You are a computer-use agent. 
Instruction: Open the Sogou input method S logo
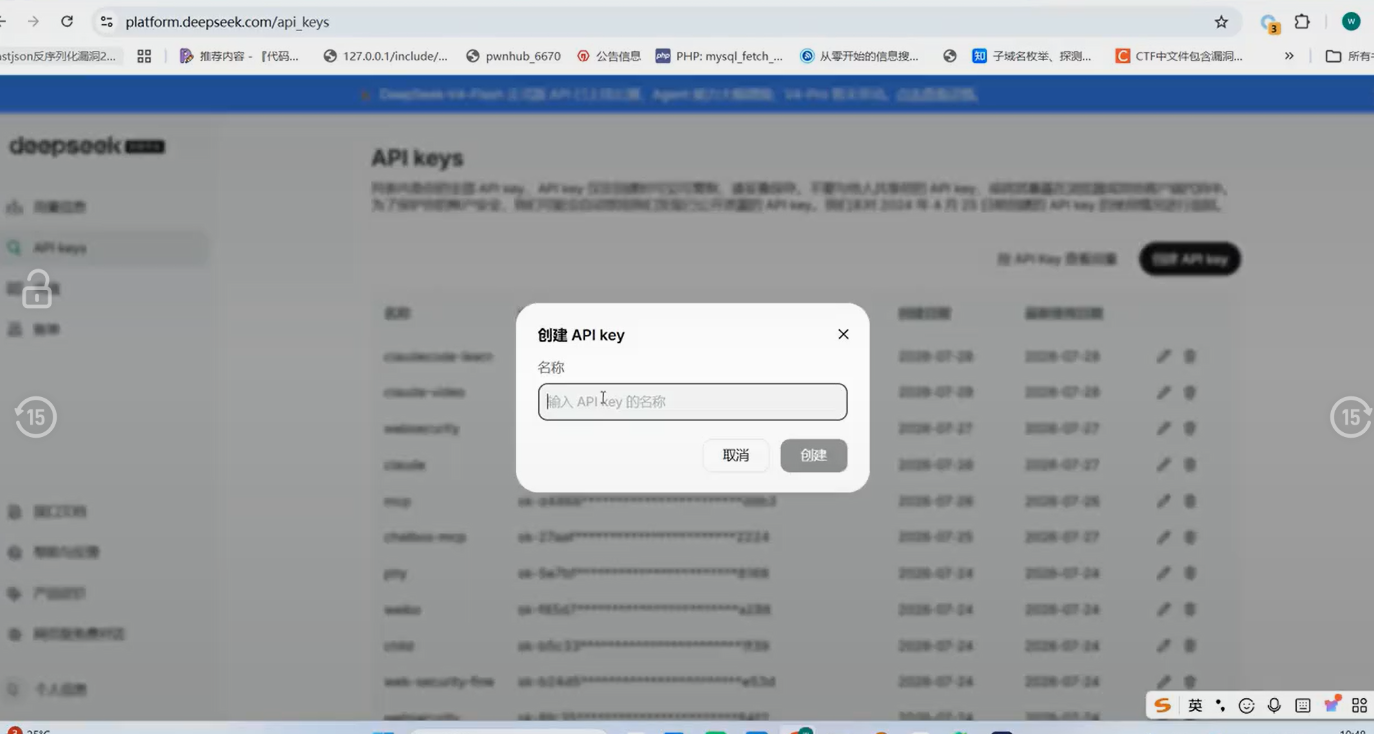tap(1162, 705)
